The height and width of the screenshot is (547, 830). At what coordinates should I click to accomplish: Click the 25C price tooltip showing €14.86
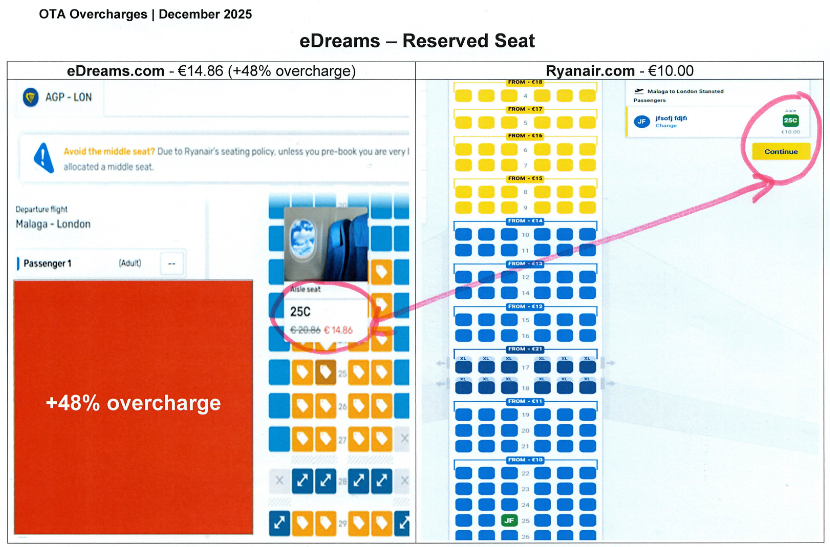click(x=326, y=320)
